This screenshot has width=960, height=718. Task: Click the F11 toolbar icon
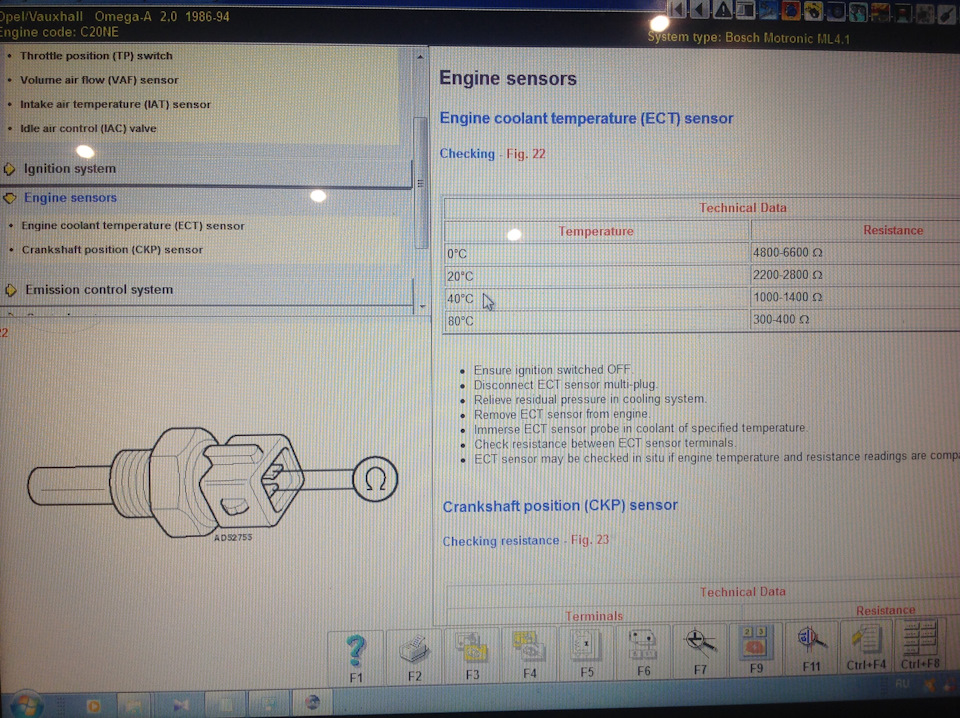[x=811, y=648]
